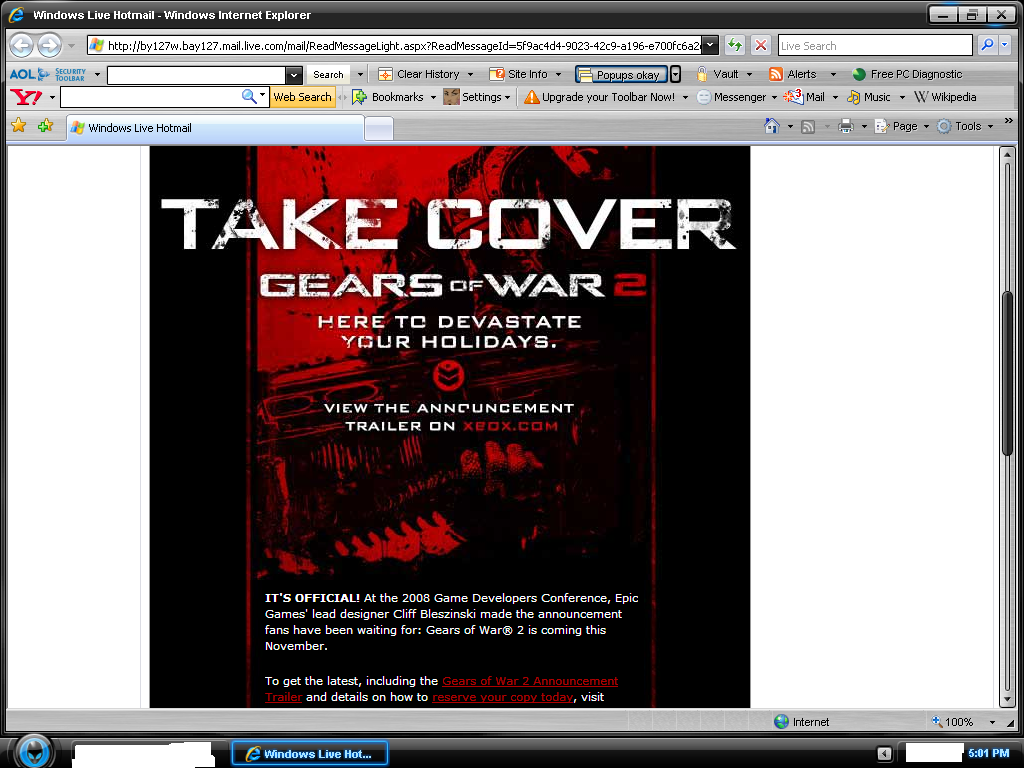Open the AOL search box history dropdown
Screen dimensions: 1024x768
(x=294, y=75)
